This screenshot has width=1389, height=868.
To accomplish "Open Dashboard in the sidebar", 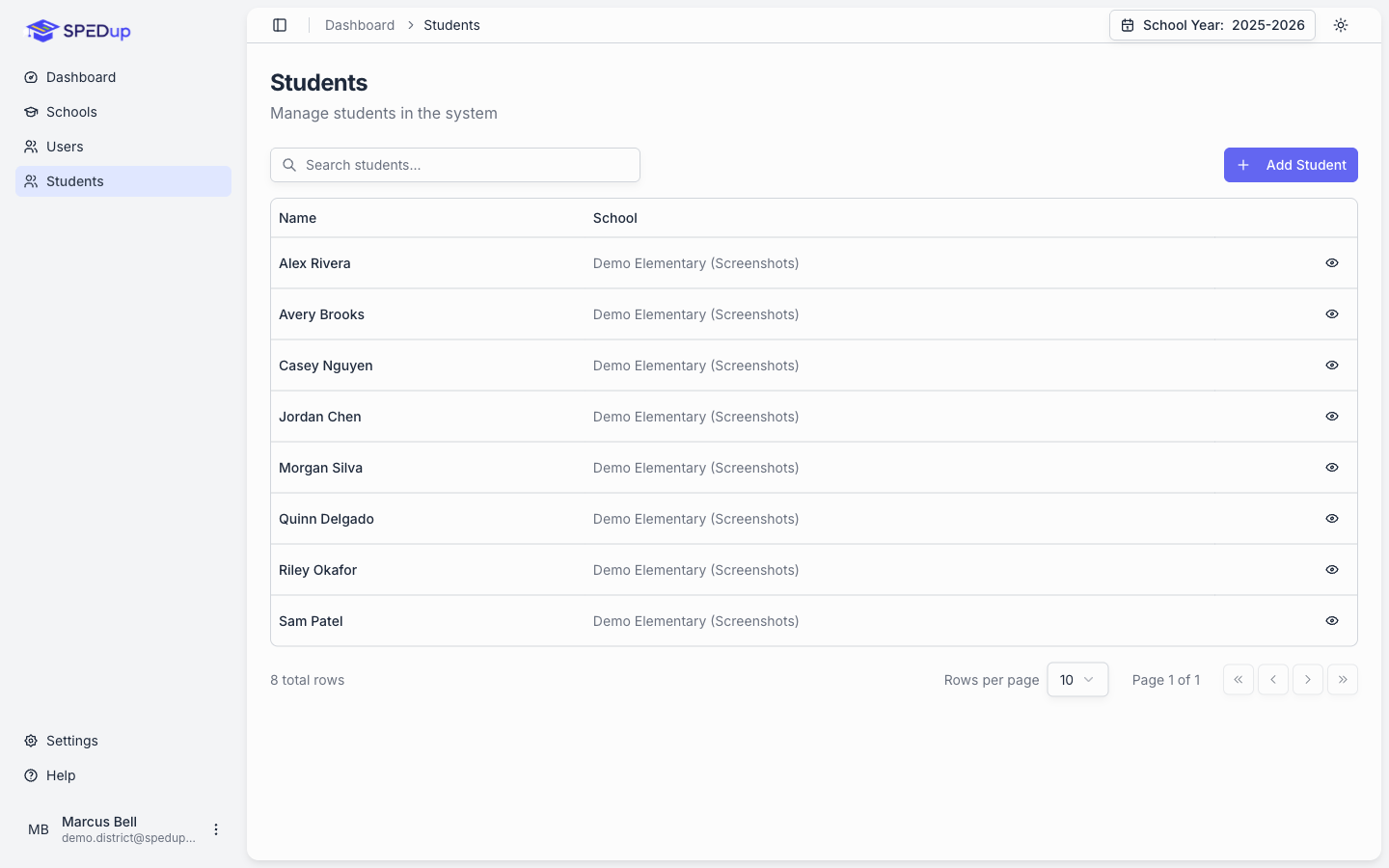I will [x=123, y=77].
